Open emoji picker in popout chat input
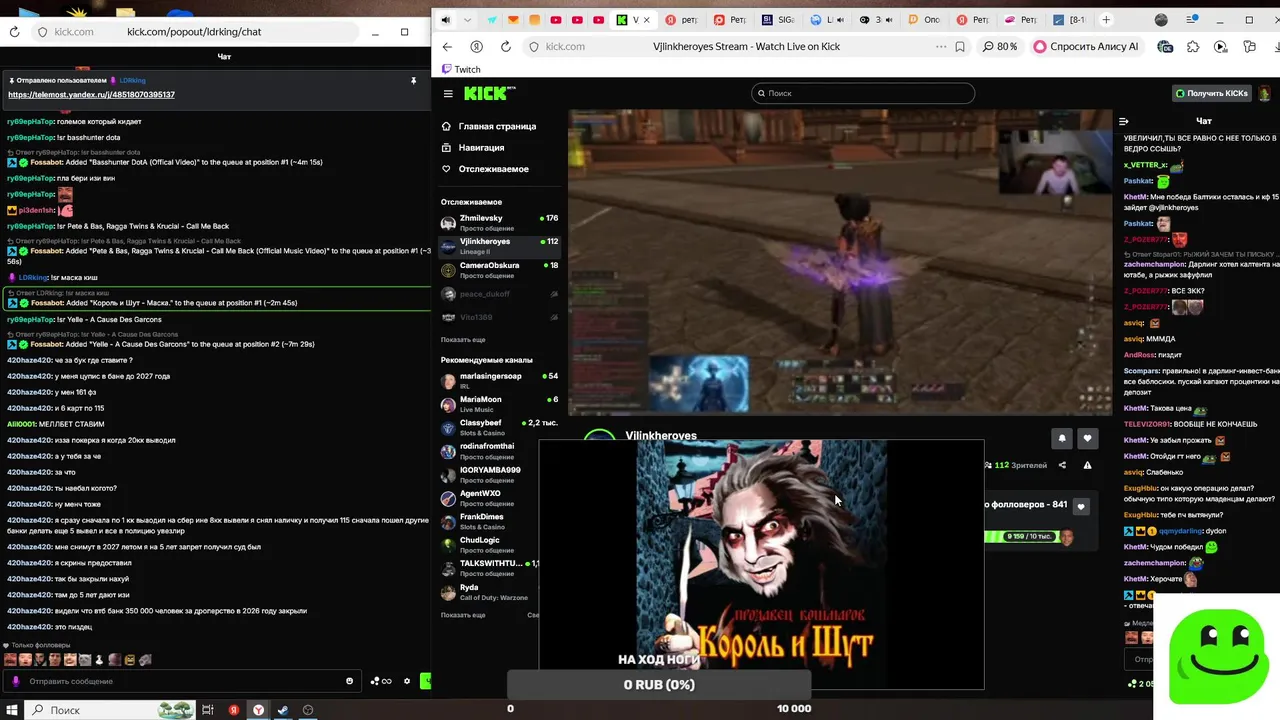 pos(349,681)
